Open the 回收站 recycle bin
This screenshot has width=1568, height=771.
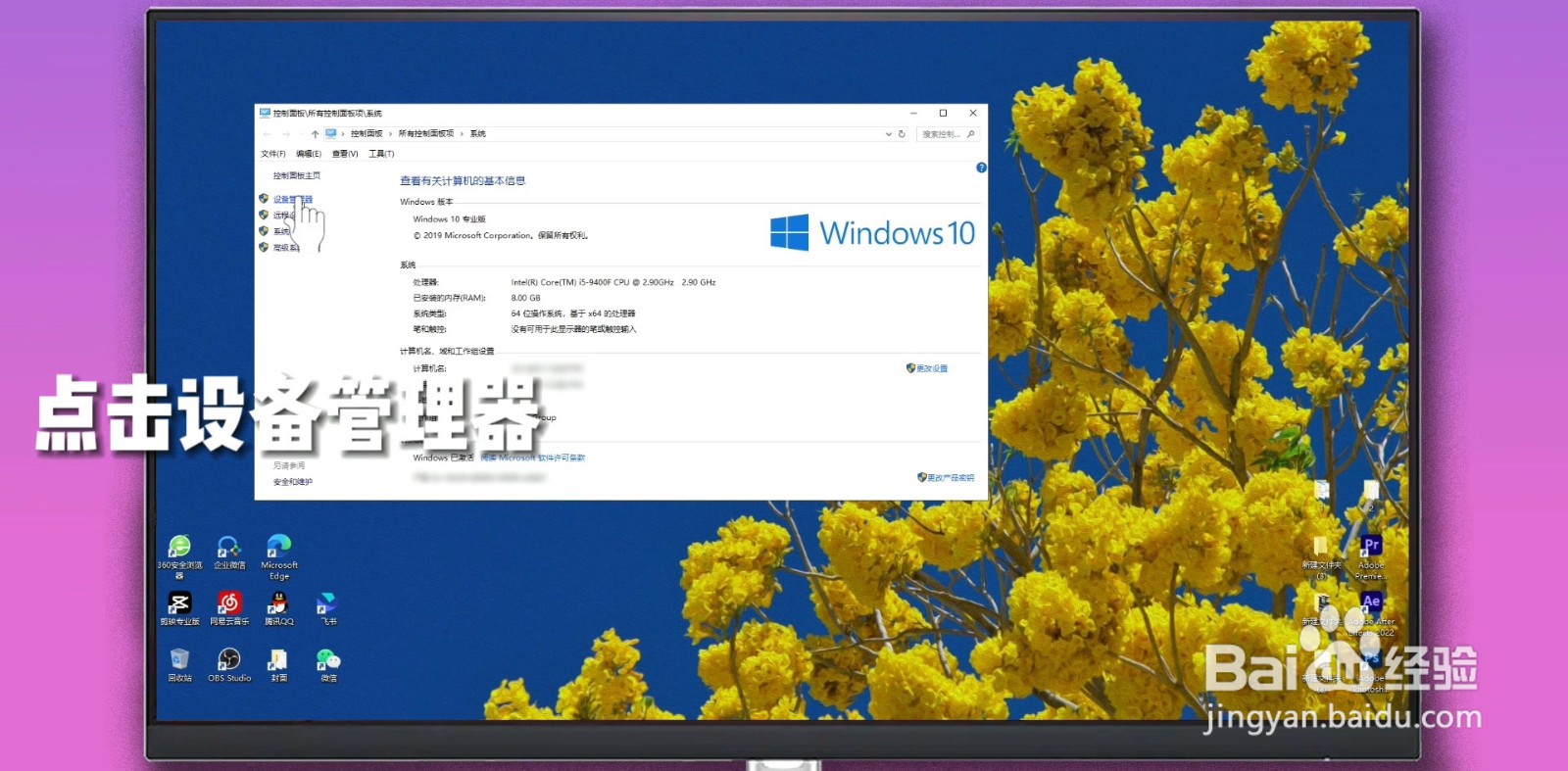179,664
